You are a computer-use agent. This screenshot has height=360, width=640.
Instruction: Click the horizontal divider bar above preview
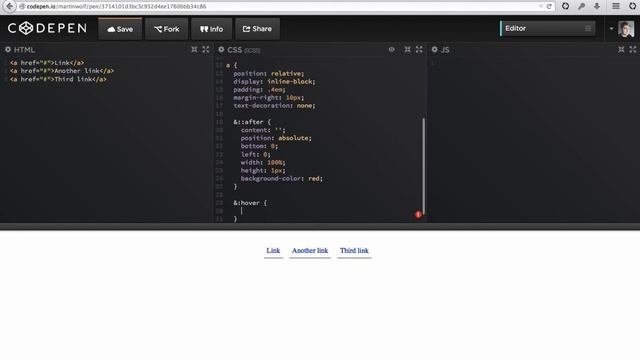[320, 227]
